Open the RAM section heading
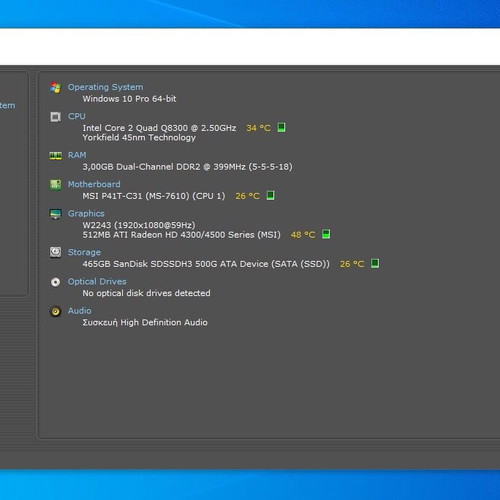 [77, 155]
